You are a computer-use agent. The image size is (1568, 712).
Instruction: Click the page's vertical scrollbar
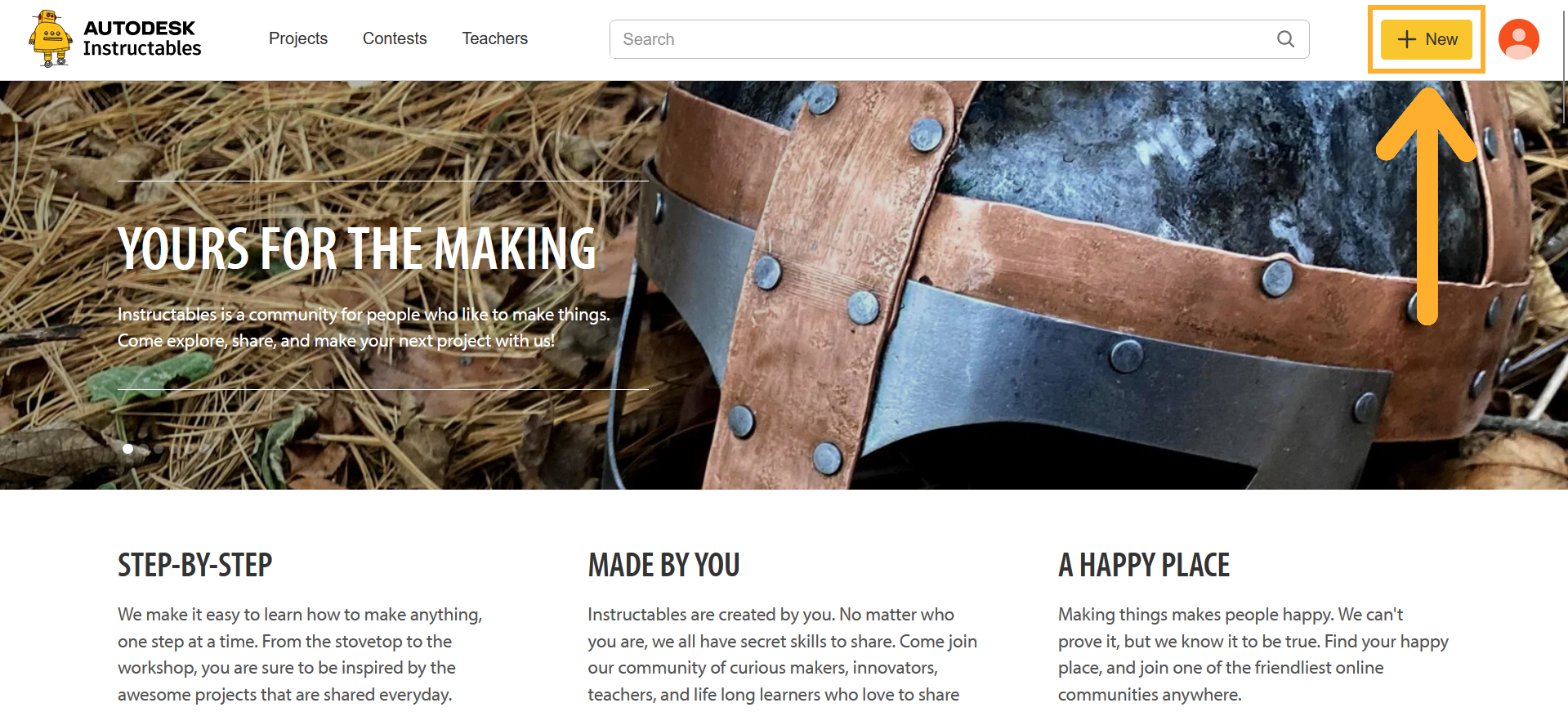(1564, 356)
